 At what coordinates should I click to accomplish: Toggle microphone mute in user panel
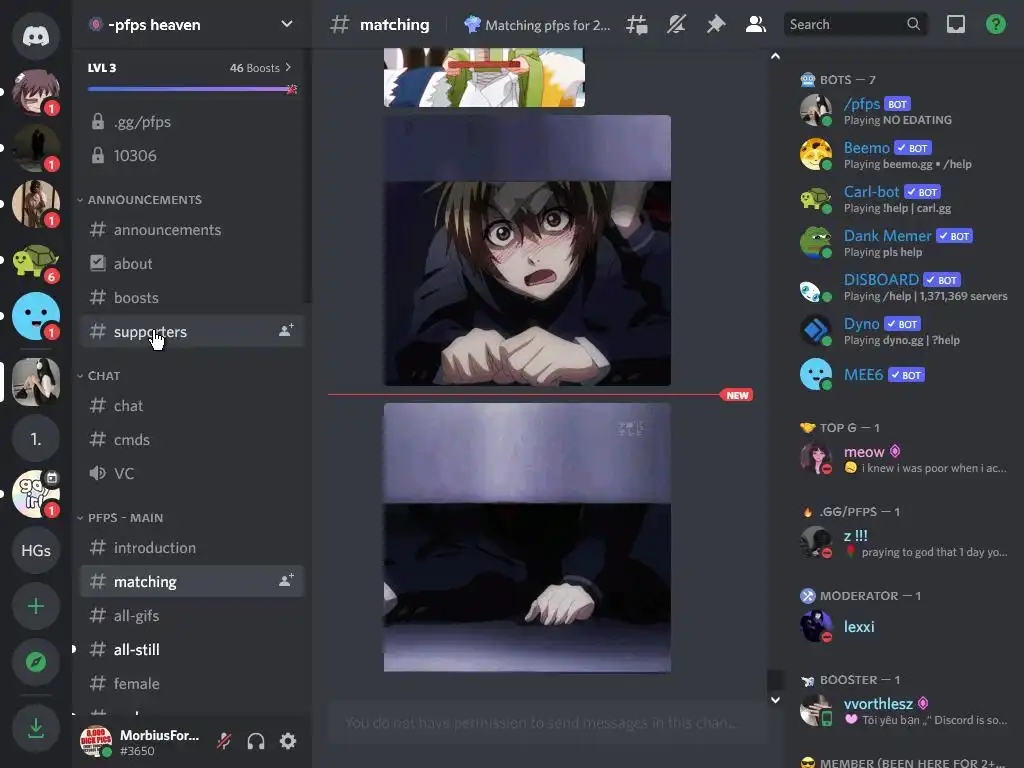coord(224,741)
